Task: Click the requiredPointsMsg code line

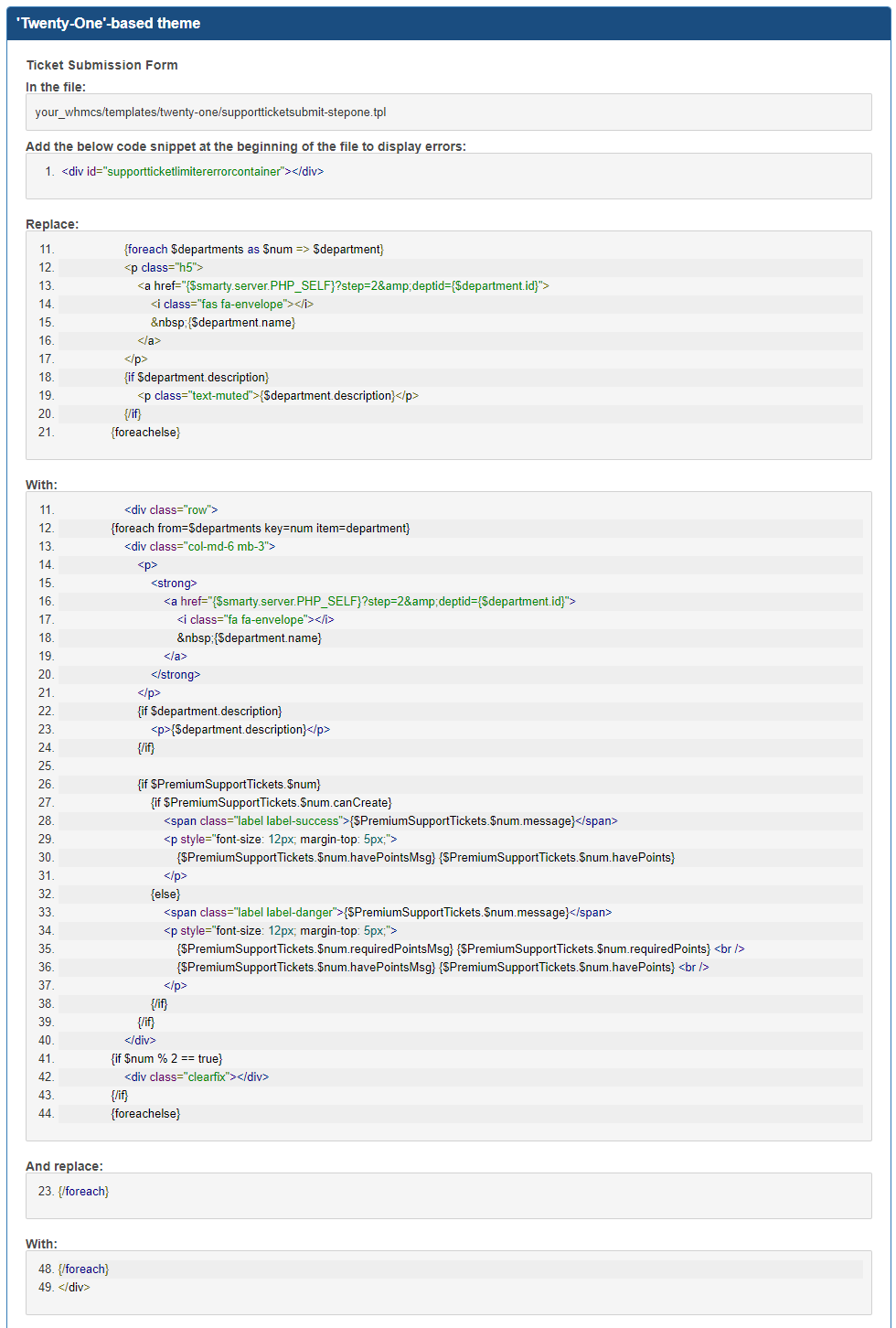Action: coord(461,949)
